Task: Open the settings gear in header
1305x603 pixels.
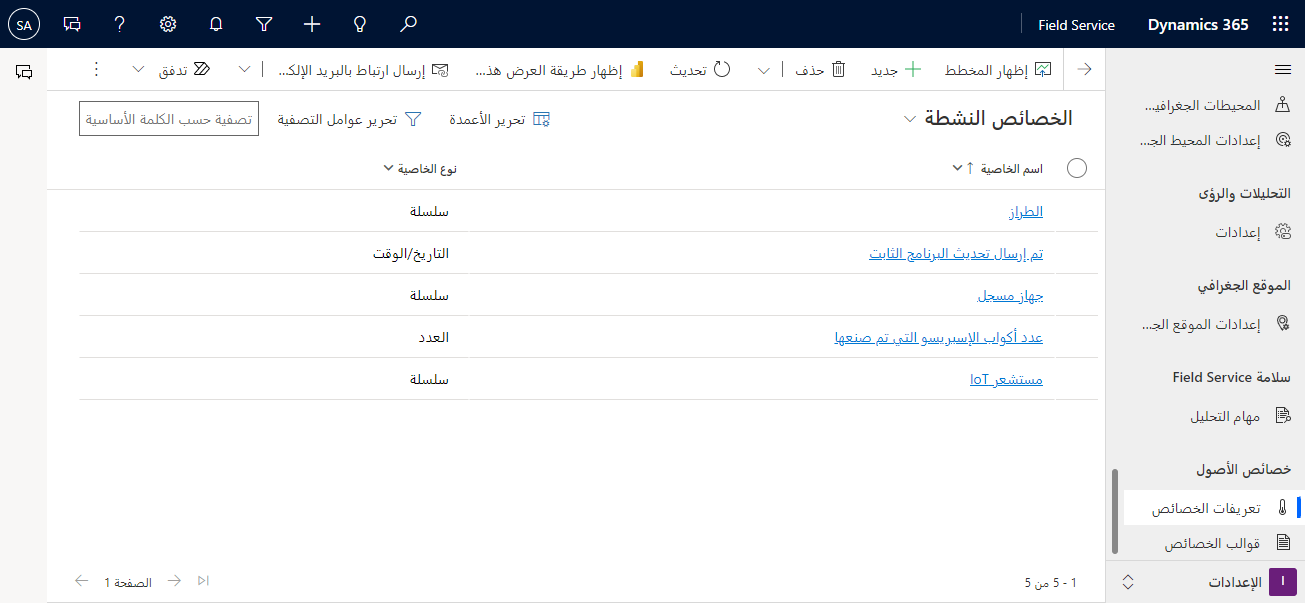Action: click(168, 24)
